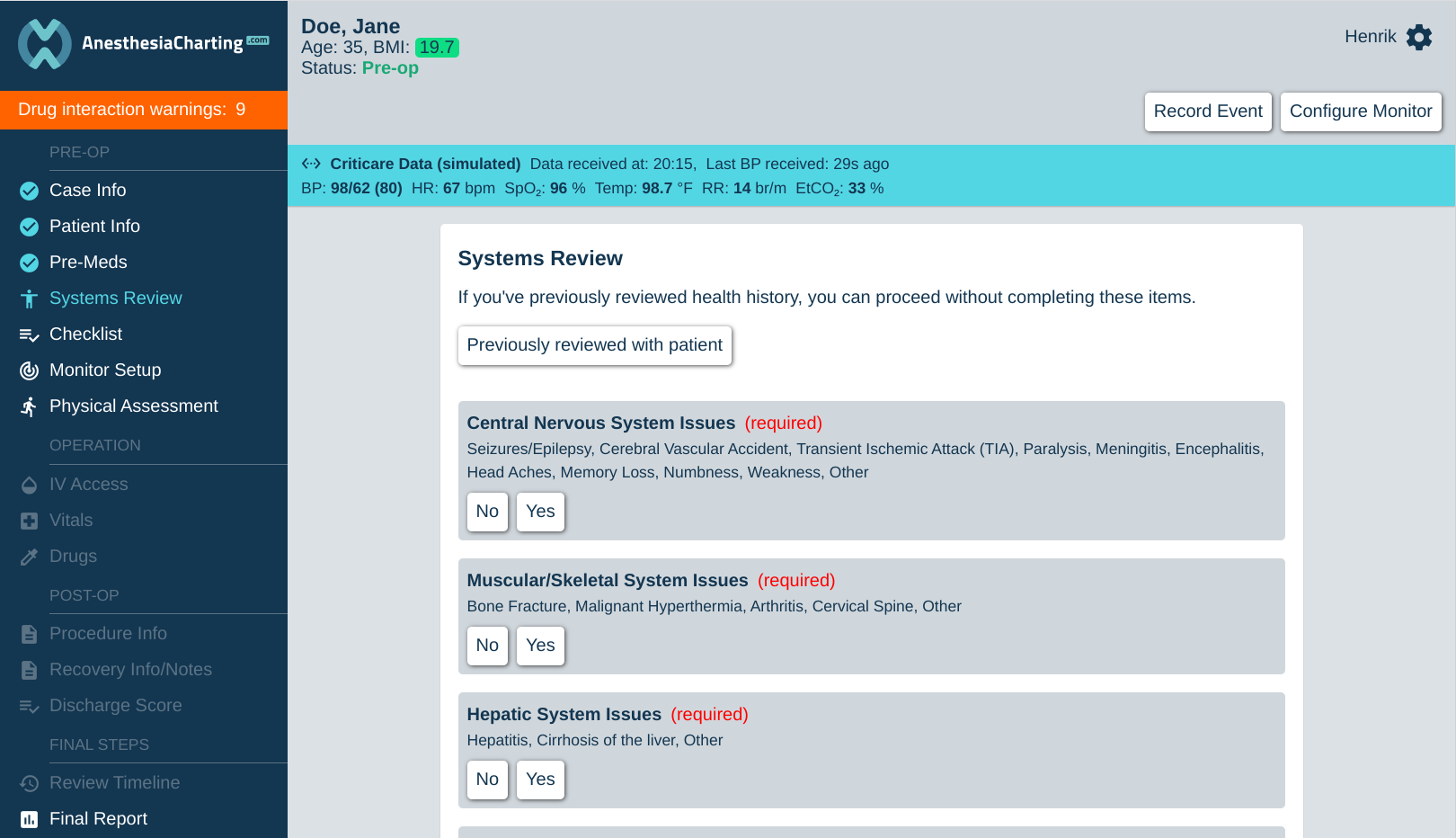1456x838 pixels.
Task: Click the Patient Info checkmark icon
Action: click(x=30, y=227)
